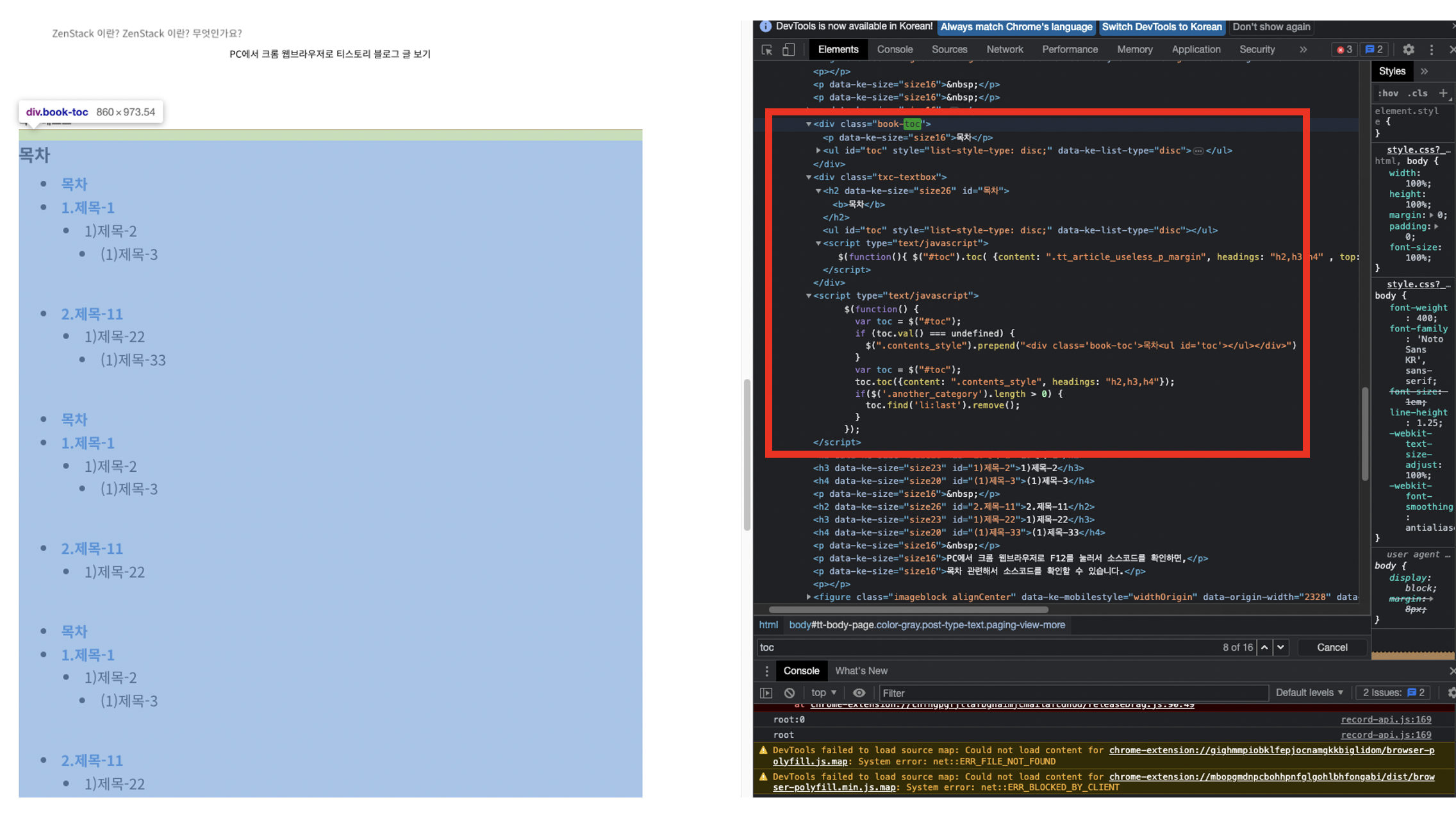The image size is (1456, 818).
Task: Open DevTools settings gear
Action: 1408,50
